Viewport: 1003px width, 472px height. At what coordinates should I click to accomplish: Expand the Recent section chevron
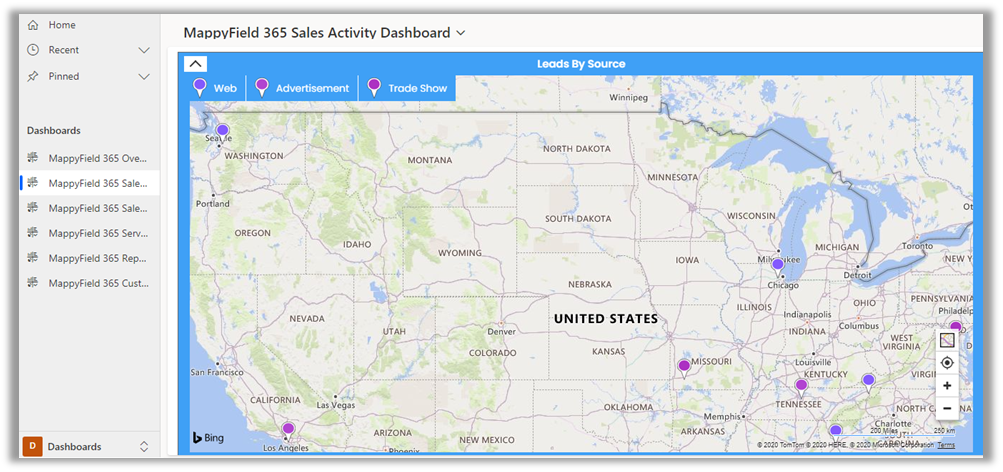click(x=144, y=50)
